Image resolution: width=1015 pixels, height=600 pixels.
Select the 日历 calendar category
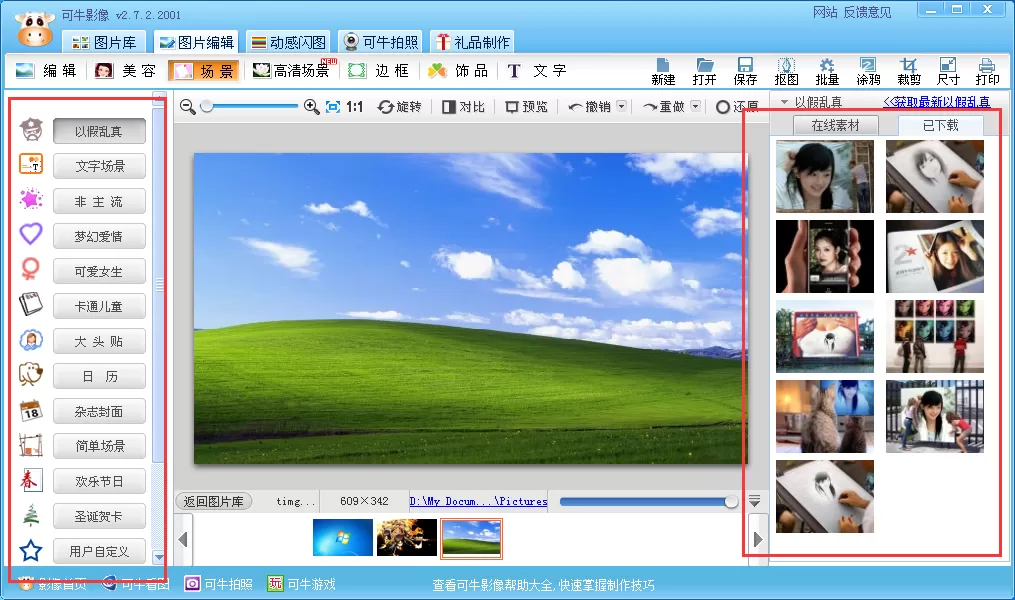pos(99,376)
